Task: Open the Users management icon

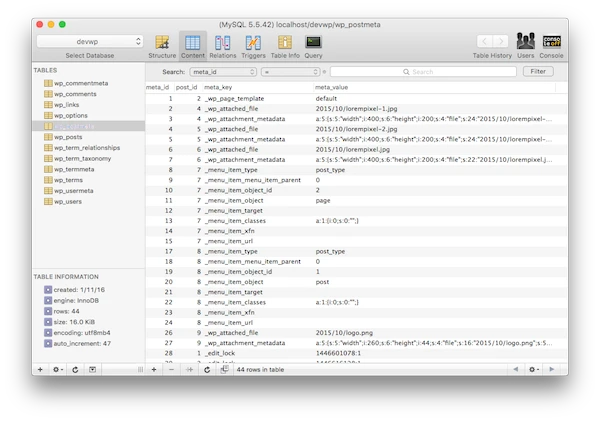Action: click(x=525, y=43)
